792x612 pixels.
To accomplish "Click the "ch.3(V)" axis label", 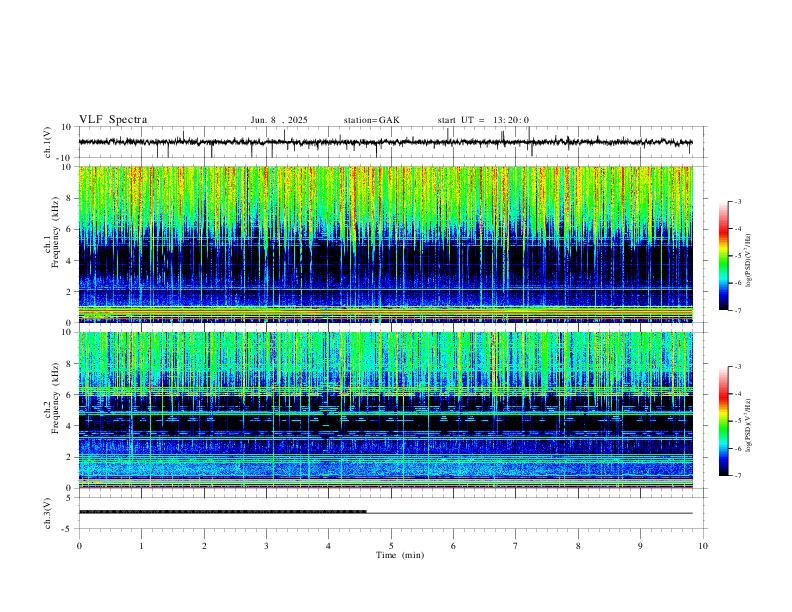I will click(x=48, y=514).
